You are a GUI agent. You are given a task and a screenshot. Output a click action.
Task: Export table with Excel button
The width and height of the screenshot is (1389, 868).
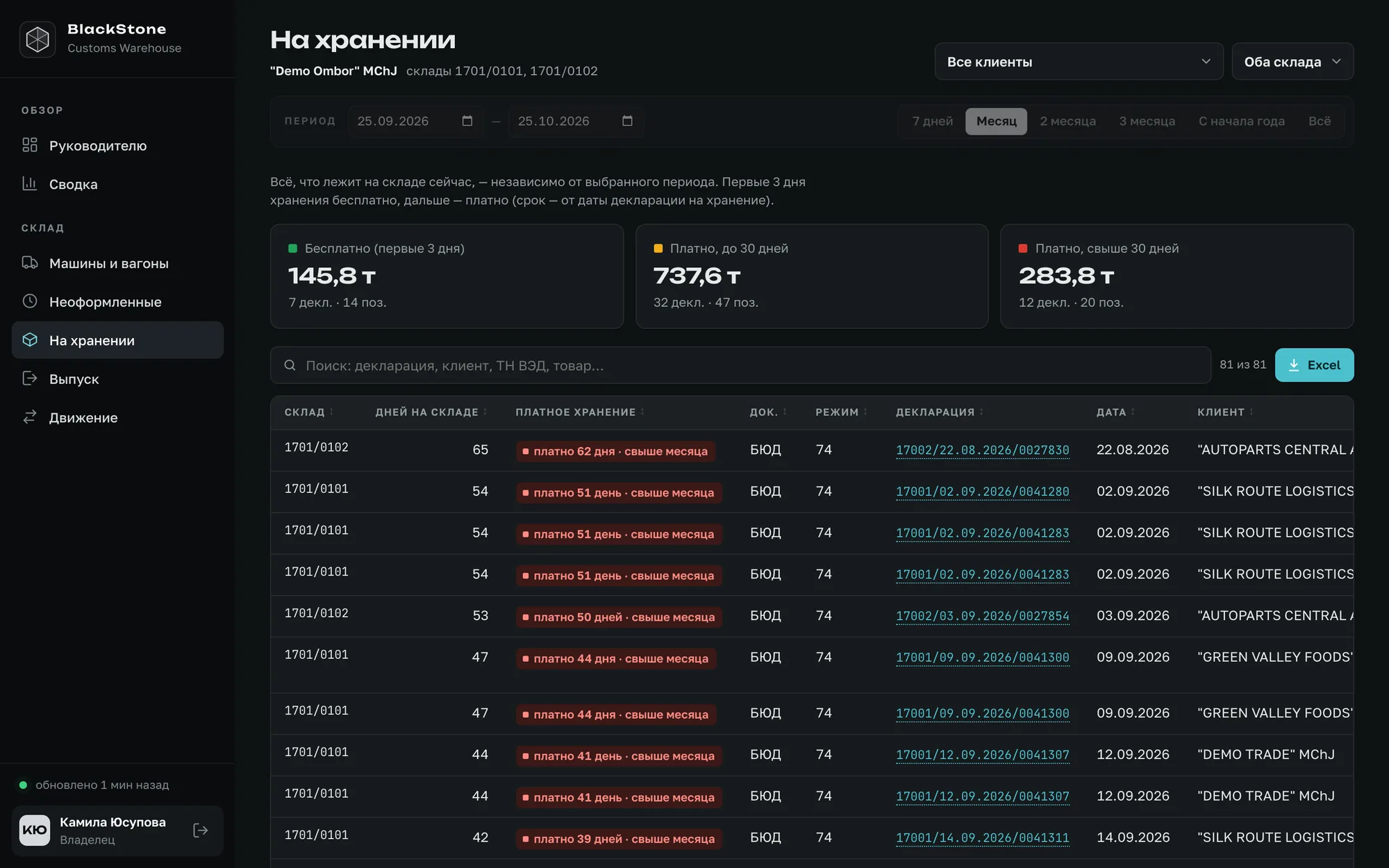point(1314,365)
